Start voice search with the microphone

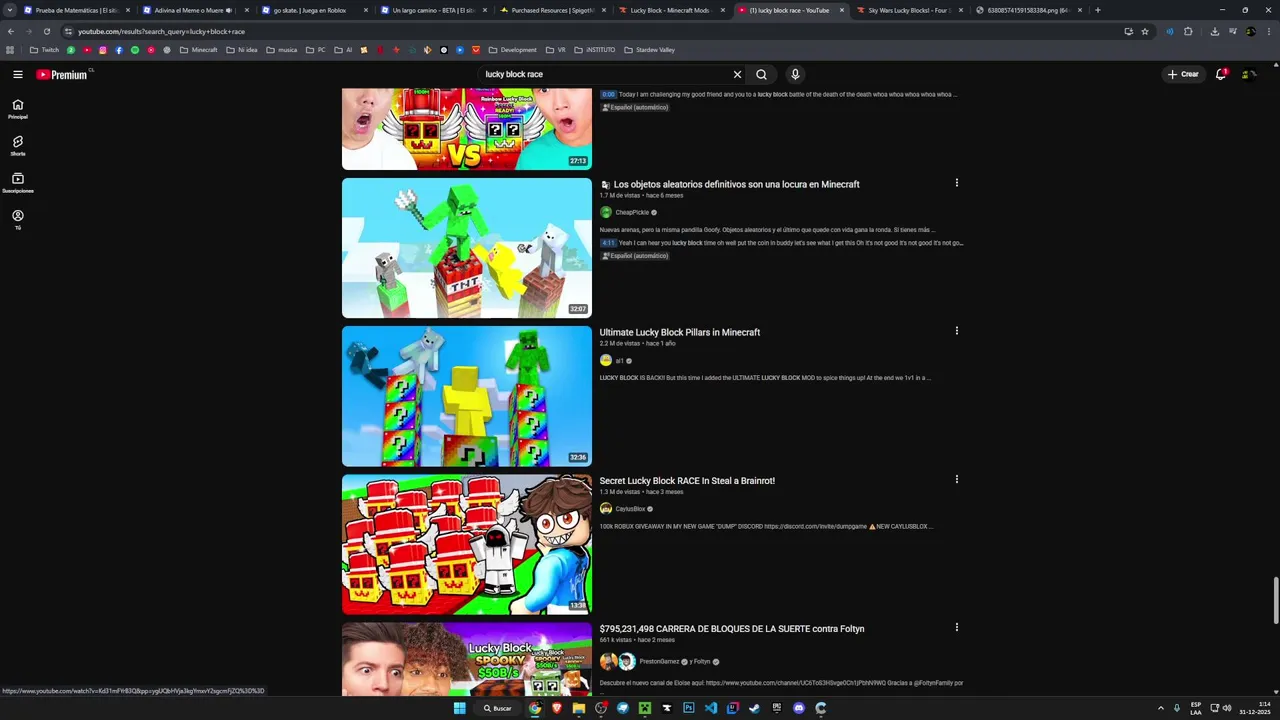795,74
